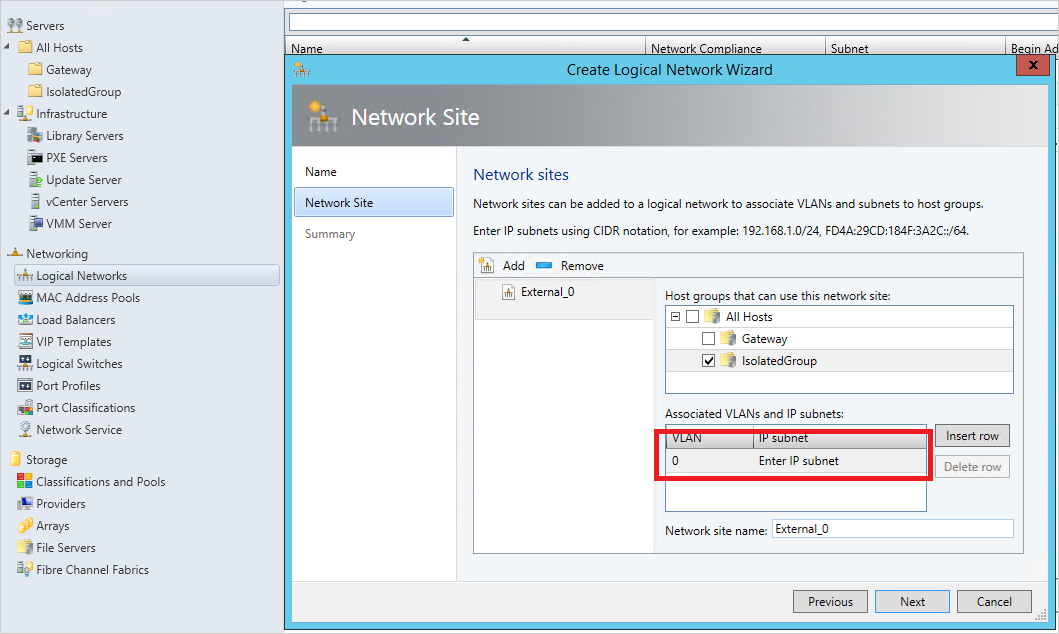Sort by the Subnet column header
The width and height of the screenshot is (1059, 634).
pyautogui.click(x=915, y=48)
